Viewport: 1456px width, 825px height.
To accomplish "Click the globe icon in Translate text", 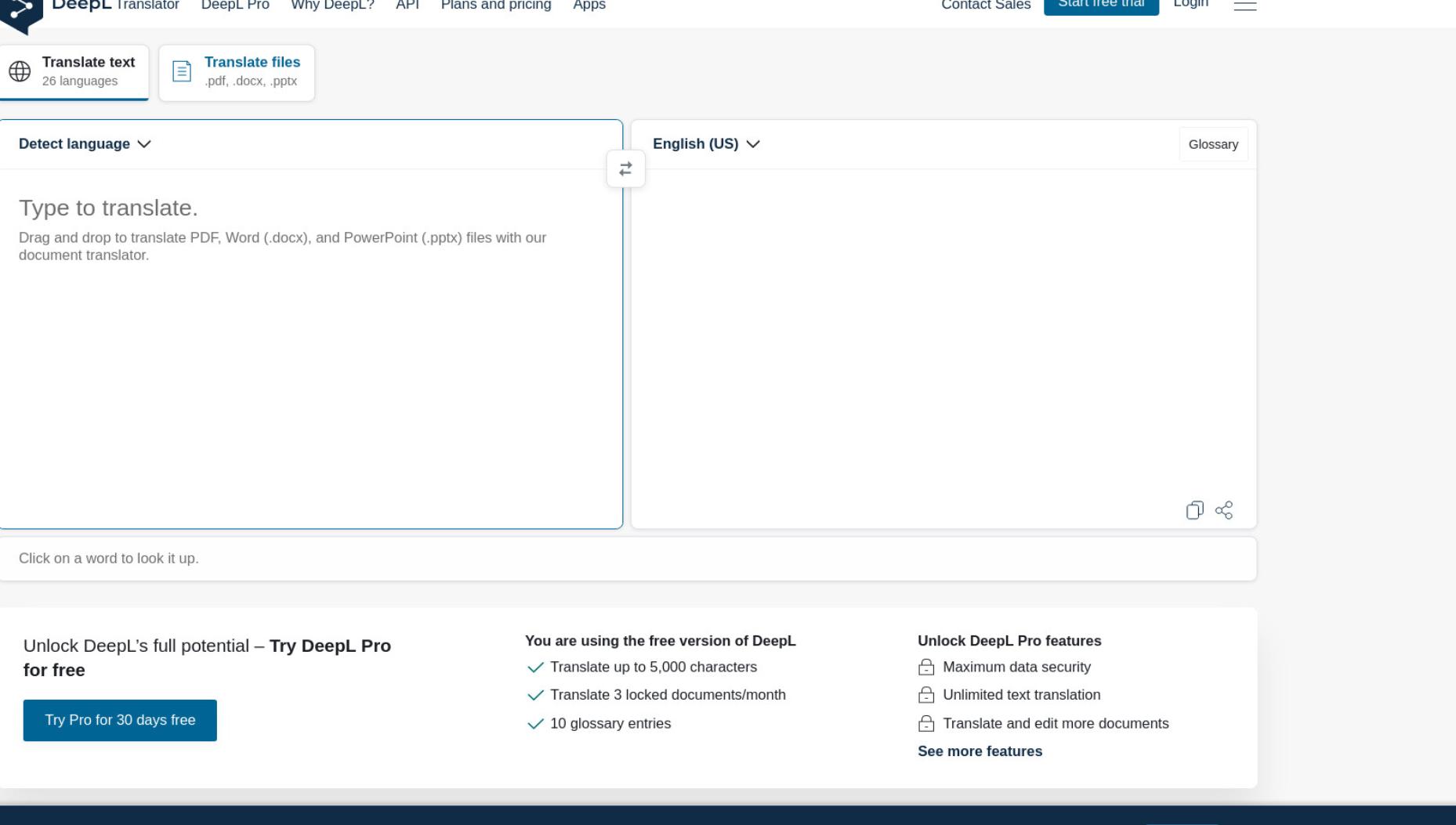I will coord(20,71).
